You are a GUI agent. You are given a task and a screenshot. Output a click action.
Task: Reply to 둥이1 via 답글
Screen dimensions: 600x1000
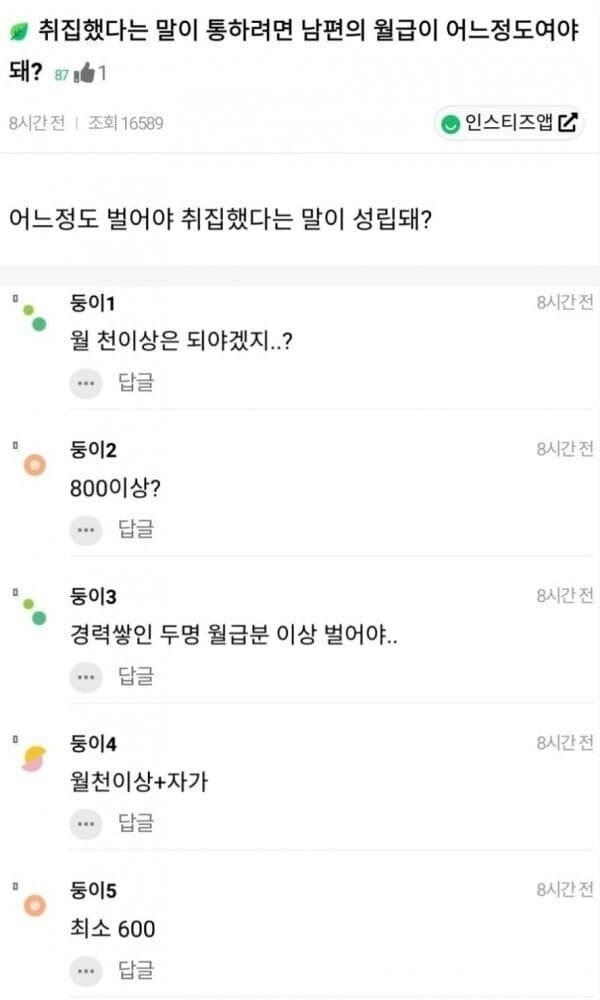pyautogui.click(x=136, y=382)
